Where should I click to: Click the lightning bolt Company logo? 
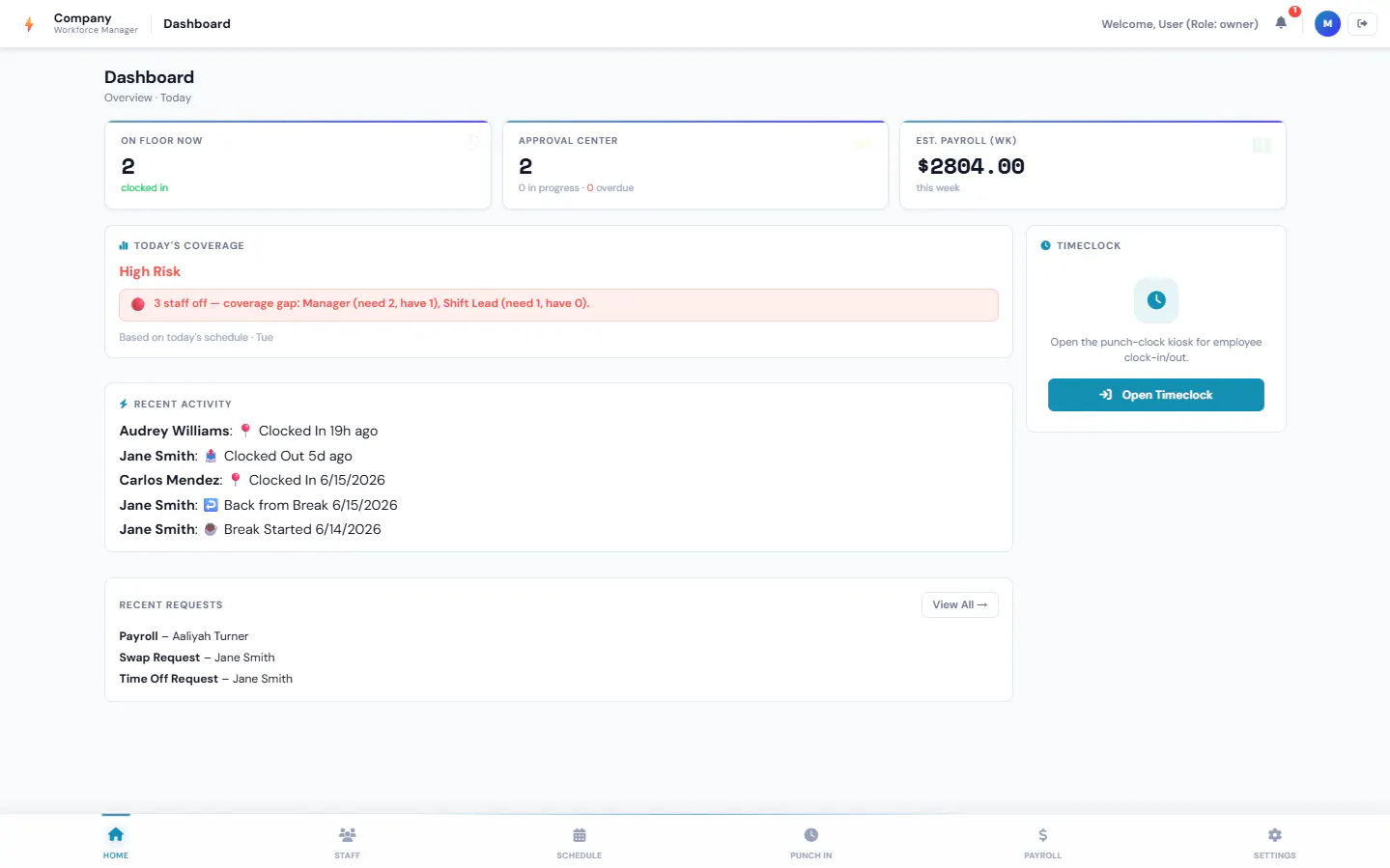pos(29,24)
